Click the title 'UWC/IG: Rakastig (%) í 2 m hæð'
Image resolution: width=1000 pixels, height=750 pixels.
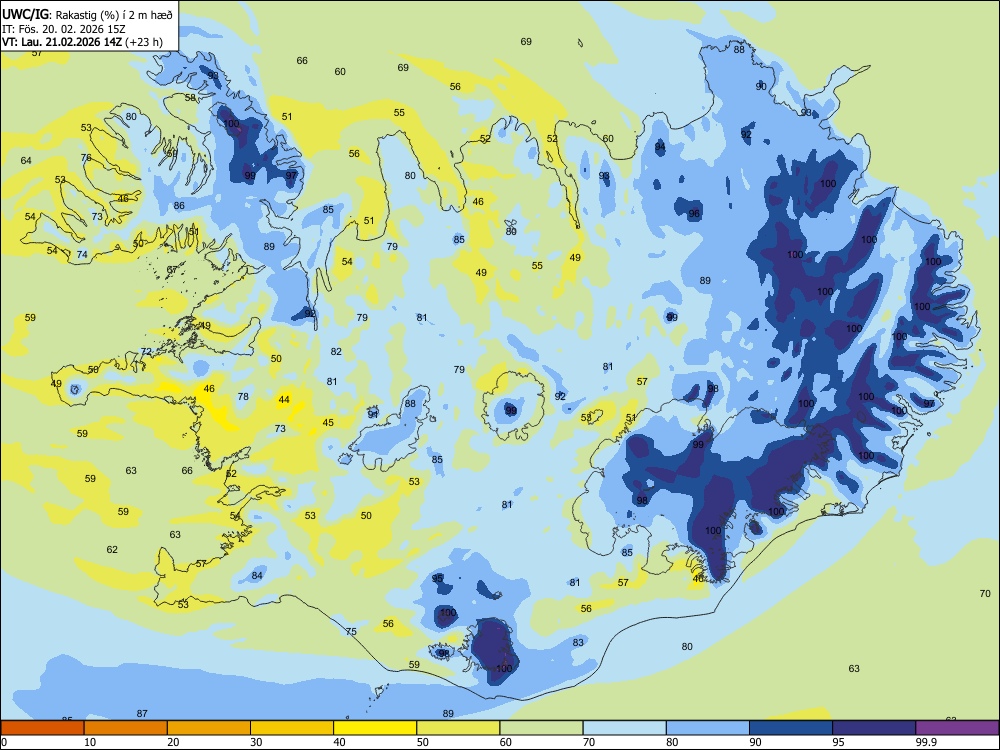[x=87, y=15]
